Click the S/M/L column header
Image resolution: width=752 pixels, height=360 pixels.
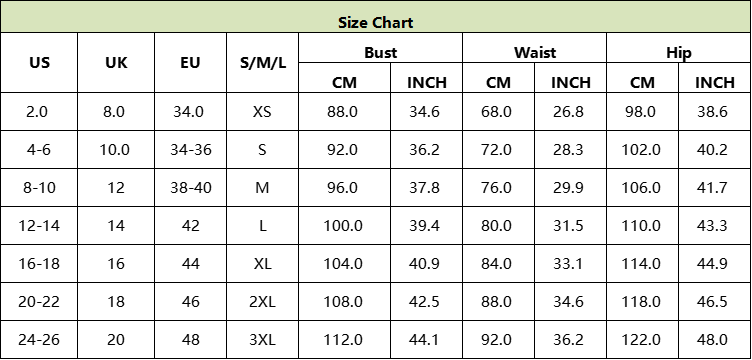[x=262, y=63]
